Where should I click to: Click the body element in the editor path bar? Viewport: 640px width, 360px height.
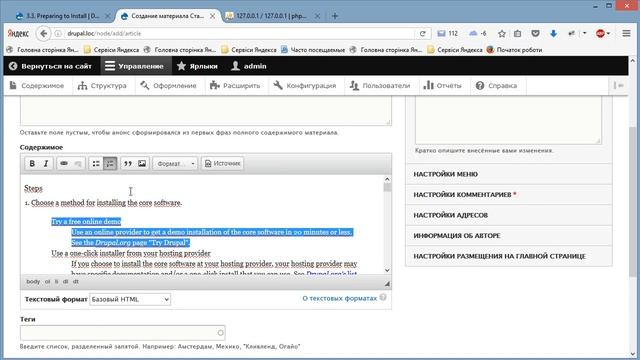(33, 282)
